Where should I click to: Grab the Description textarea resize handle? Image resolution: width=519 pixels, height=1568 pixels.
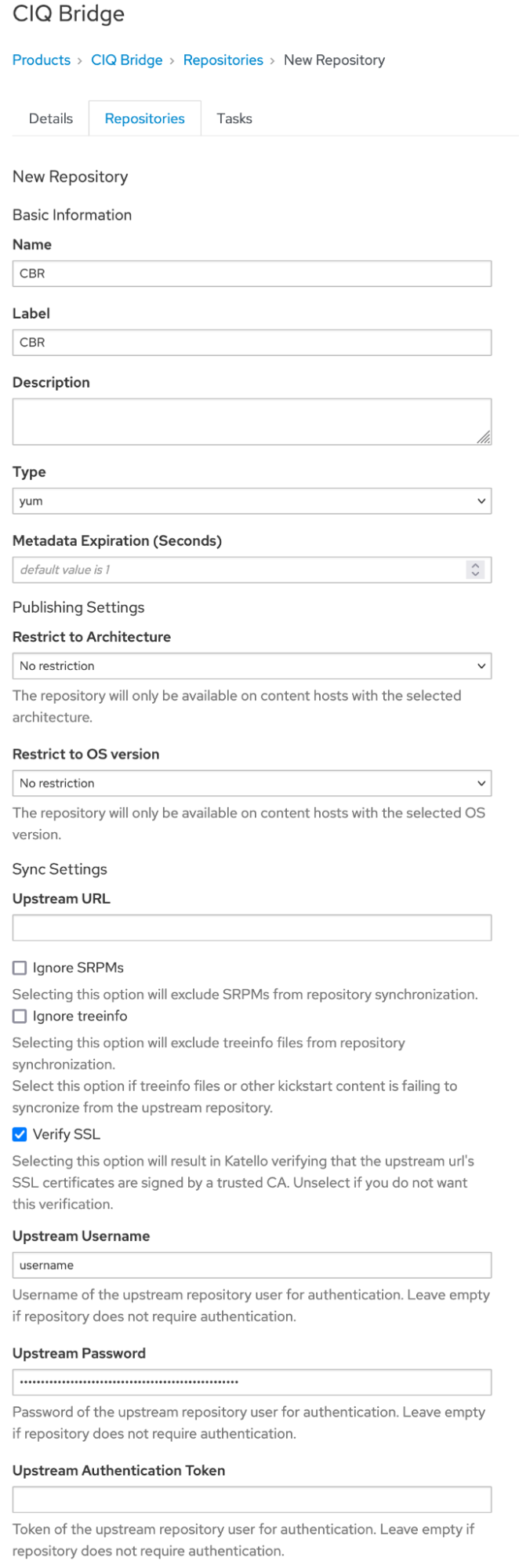coord(485,438)
